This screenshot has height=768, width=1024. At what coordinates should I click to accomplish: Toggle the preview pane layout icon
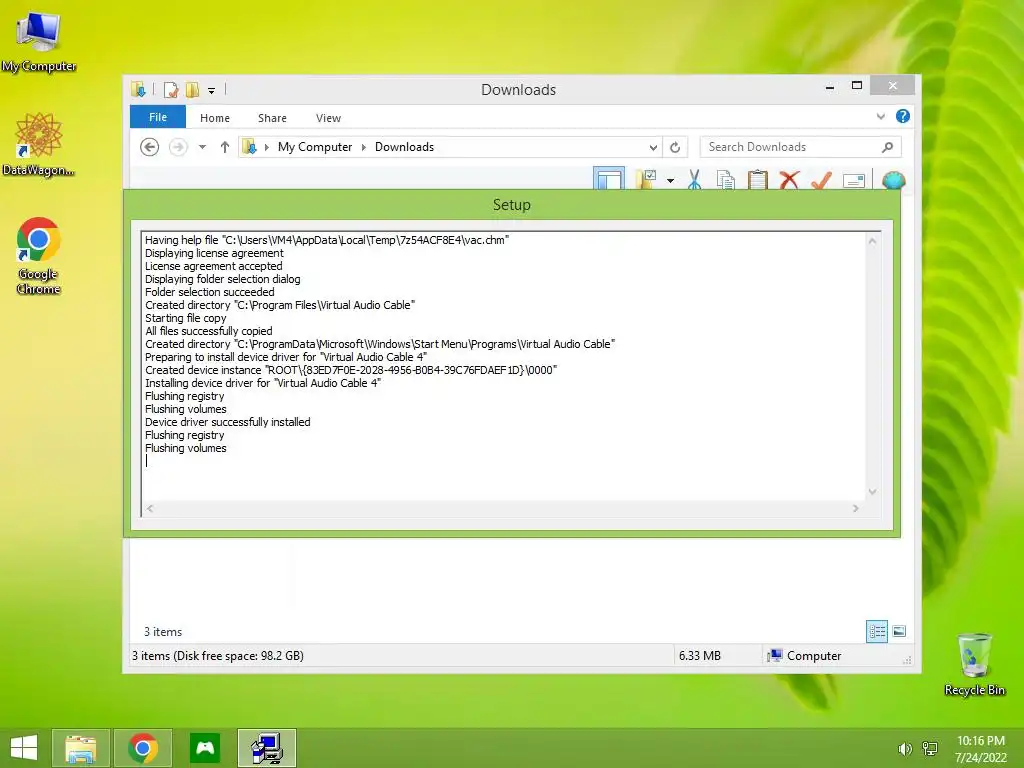(609, 178)
